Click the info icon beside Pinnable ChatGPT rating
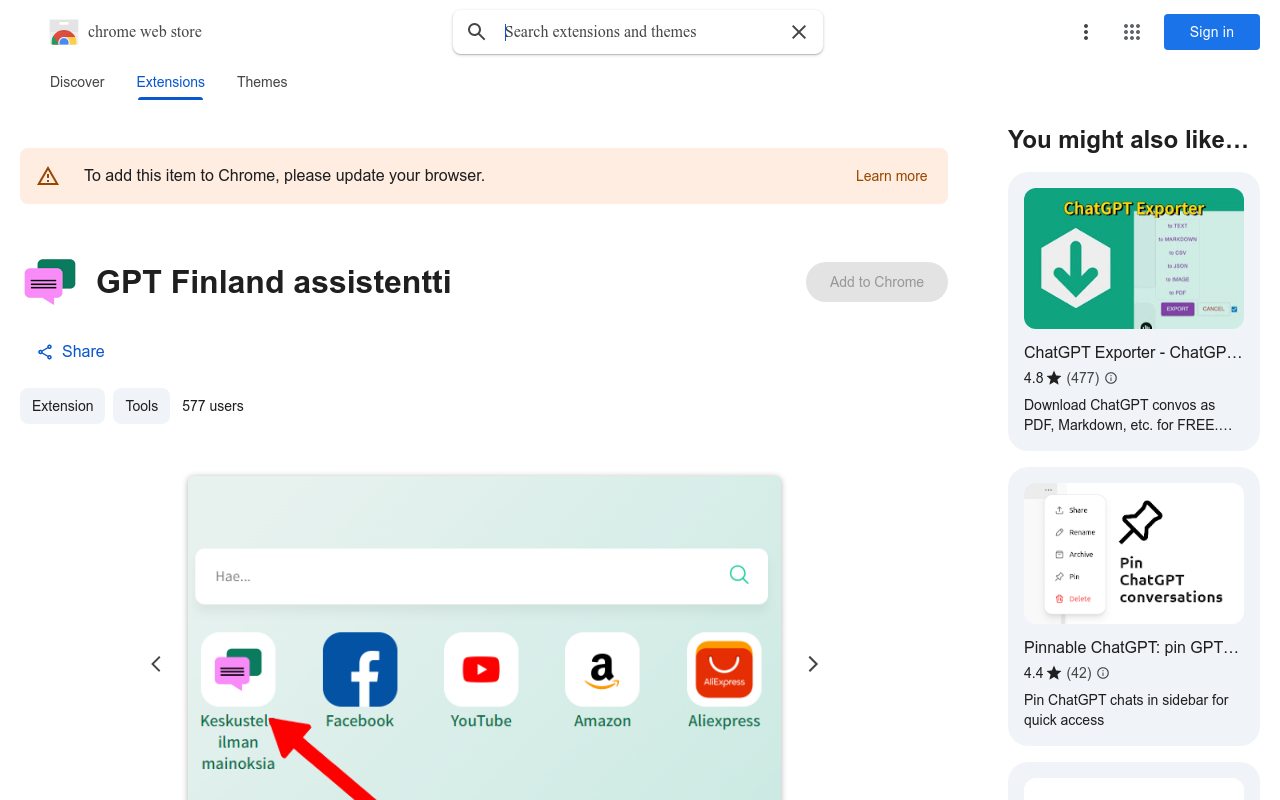1280x800 pixels. coord(1103,673)
